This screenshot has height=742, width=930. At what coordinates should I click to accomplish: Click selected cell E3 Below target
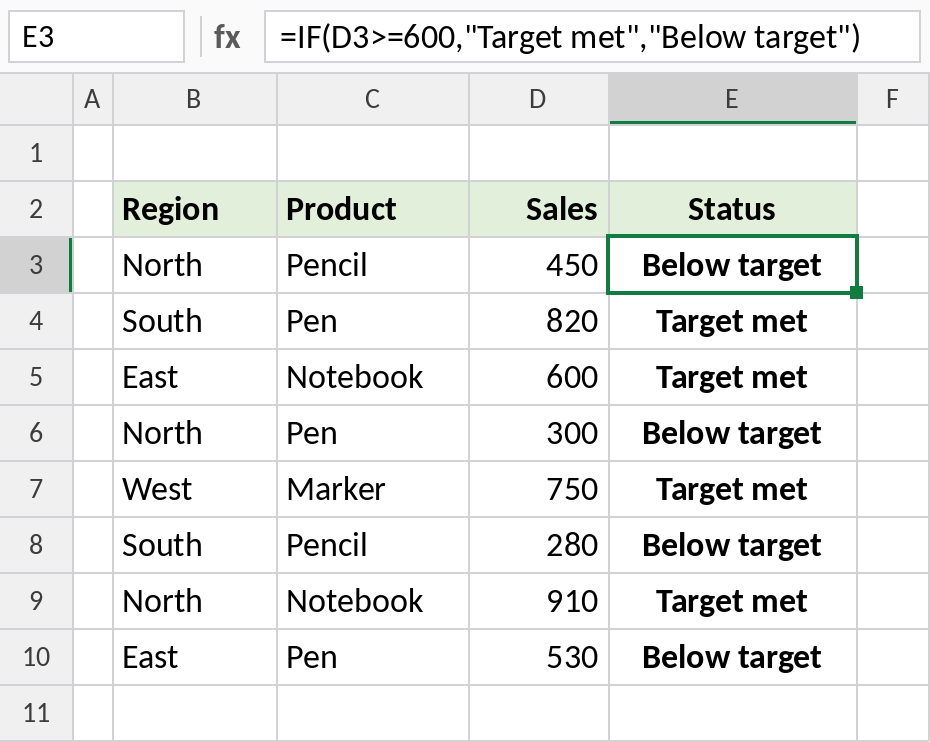point(732,265)
